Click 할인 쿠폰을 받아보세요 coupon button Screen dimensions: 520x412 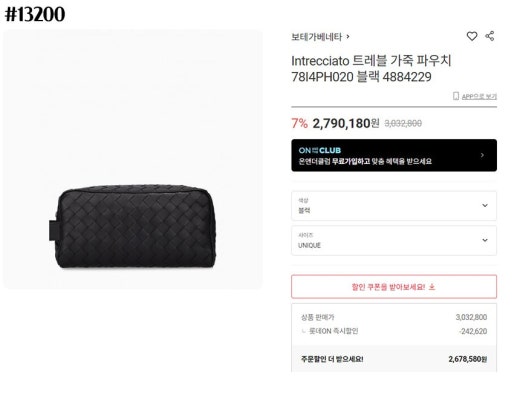pyautogui.click(x=394, y=287)
